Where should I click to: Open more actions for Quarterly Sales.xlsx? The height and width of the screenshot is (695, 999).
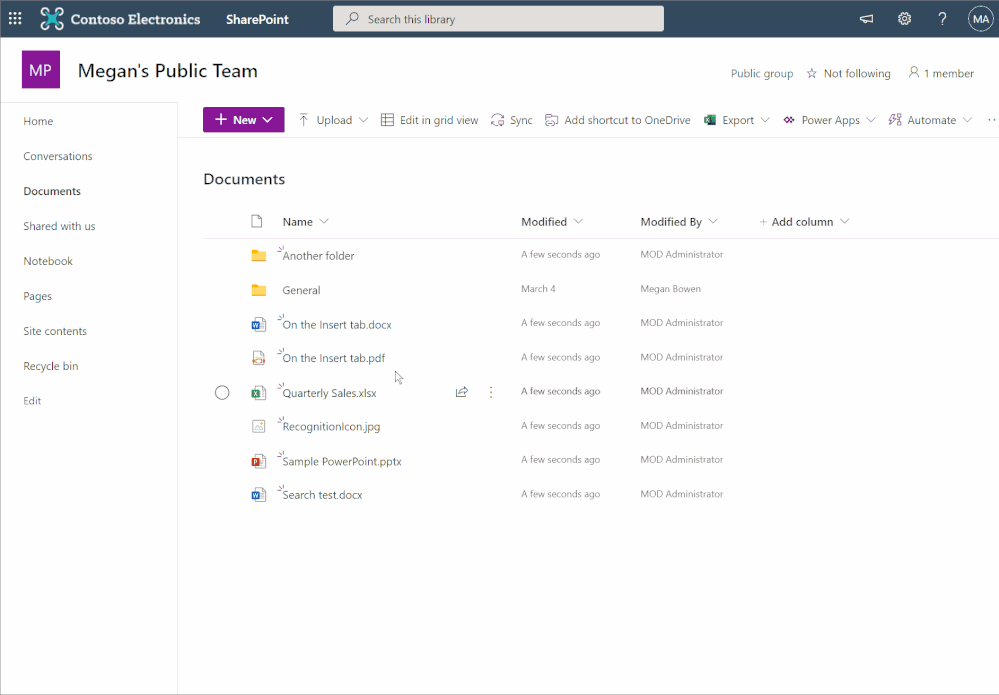tap(491, 392)
